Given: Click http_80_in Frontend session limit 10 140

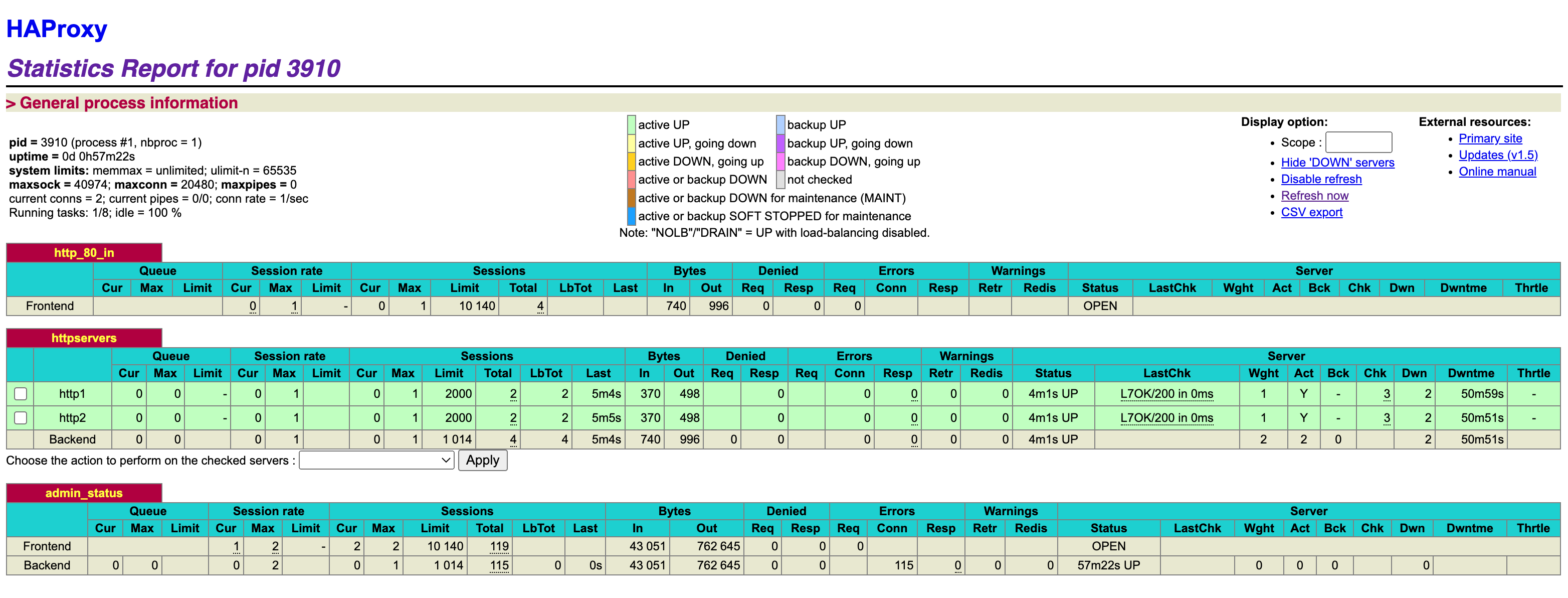Looking at the screenshot, I should coord(477,306).
